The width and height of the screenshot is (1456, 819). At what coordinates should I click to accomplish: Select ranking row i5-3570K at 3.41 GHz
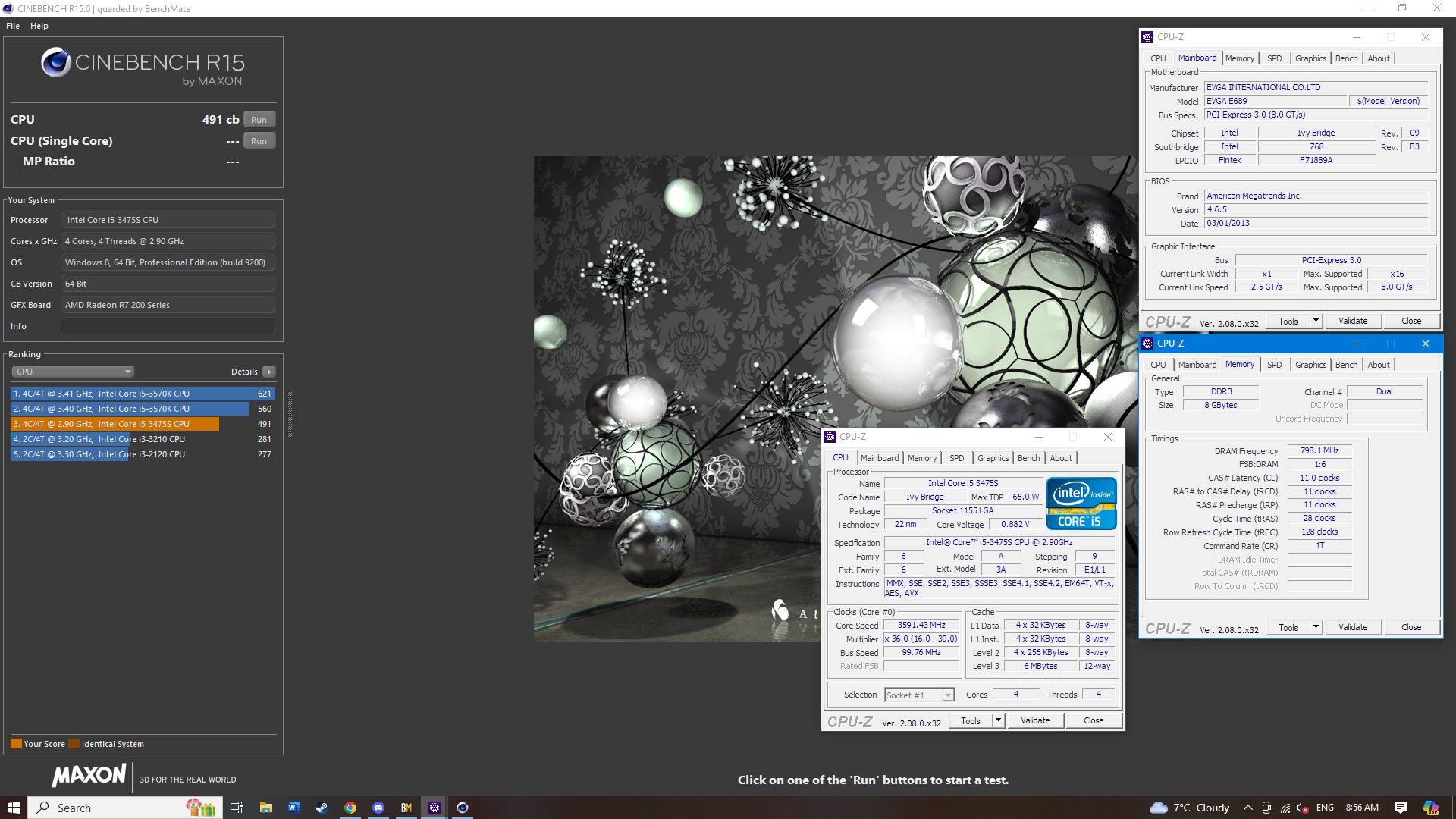pos(143,394)
